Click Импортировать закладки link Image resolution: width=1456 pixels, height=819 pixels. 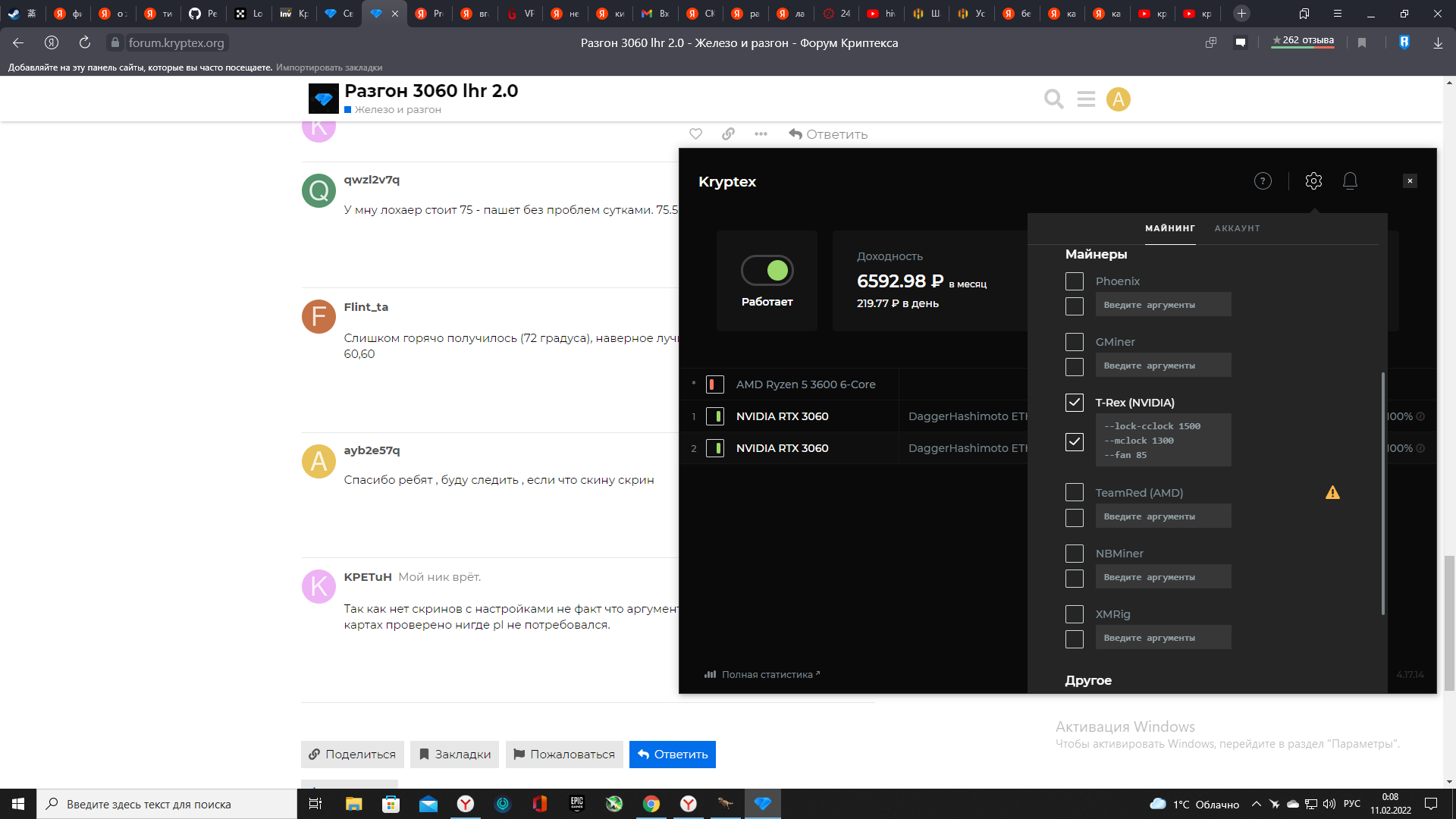[x=329, y=67]
